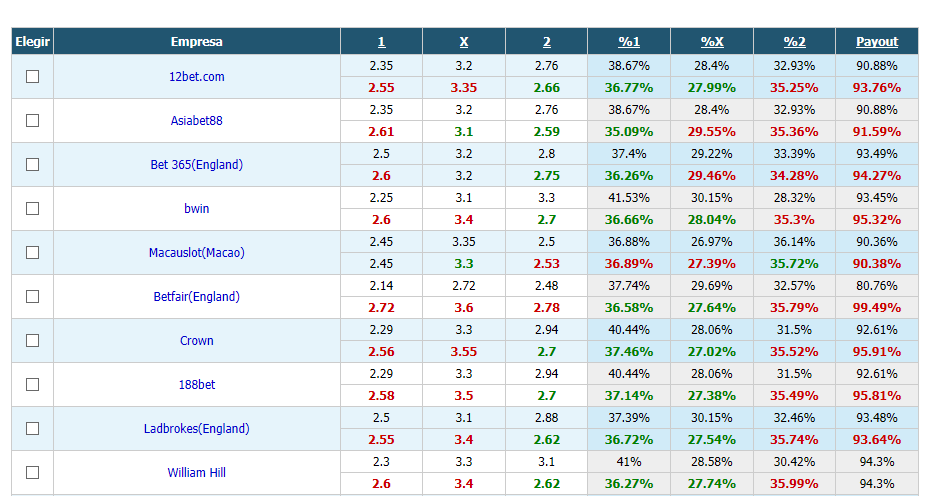The width and height of the screenshot is (929, 496).
Task: Enable the Macauslot(Macao) checkbox
Action: pyautogui.click(x=33, y=252)
